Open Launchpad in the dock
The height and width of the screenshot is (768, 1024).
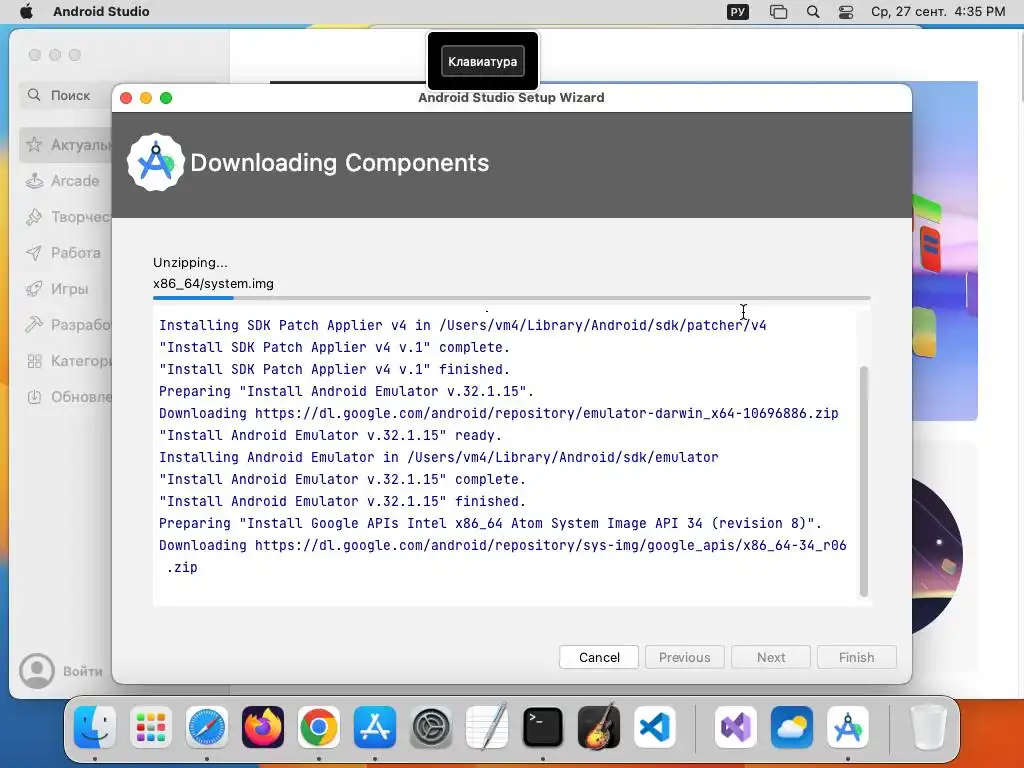point(151,727)
